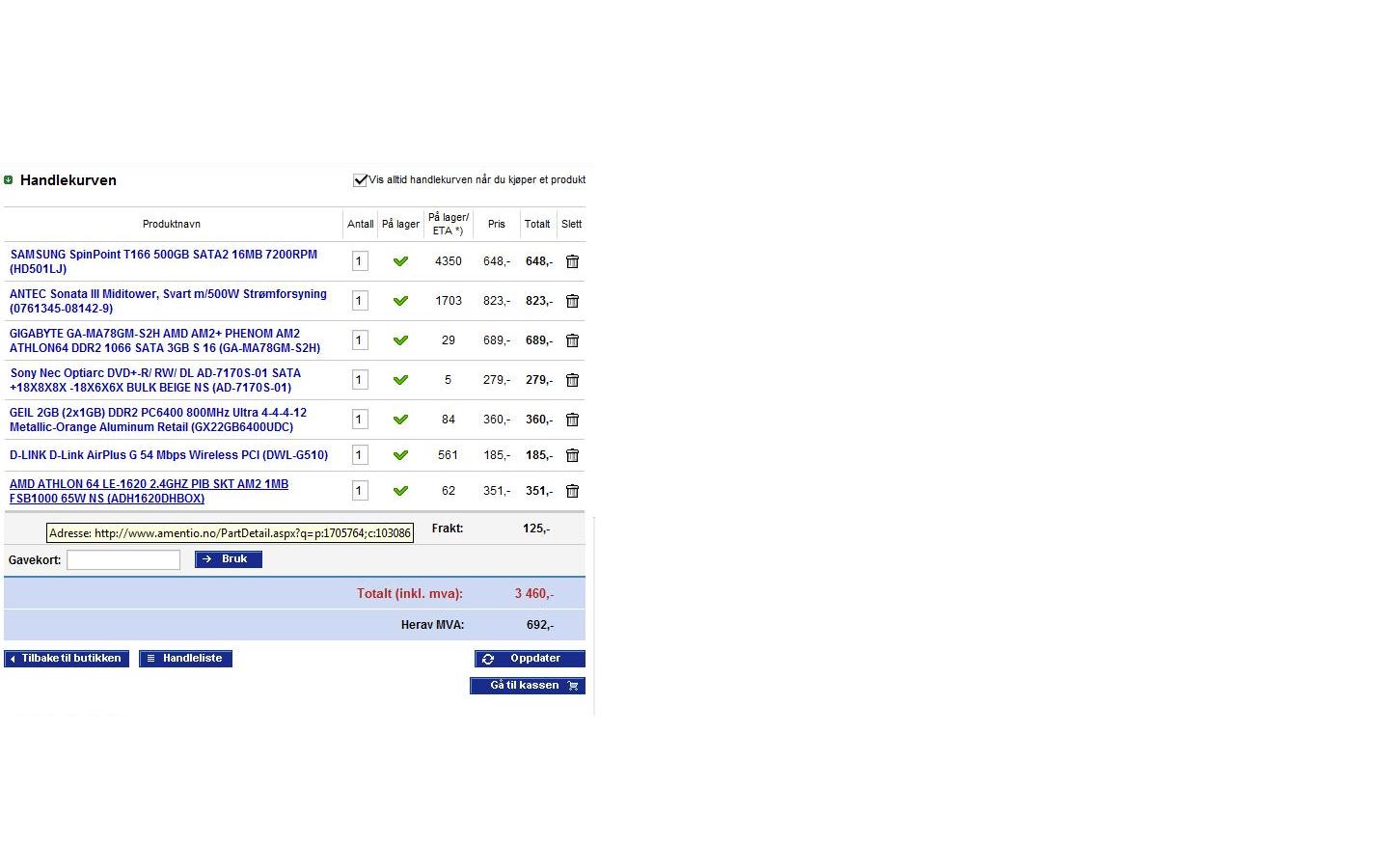Delete Sony Nec Optiarc DVD row
This screenshot has width=1389, height=868.
click(x=572, y=380)
